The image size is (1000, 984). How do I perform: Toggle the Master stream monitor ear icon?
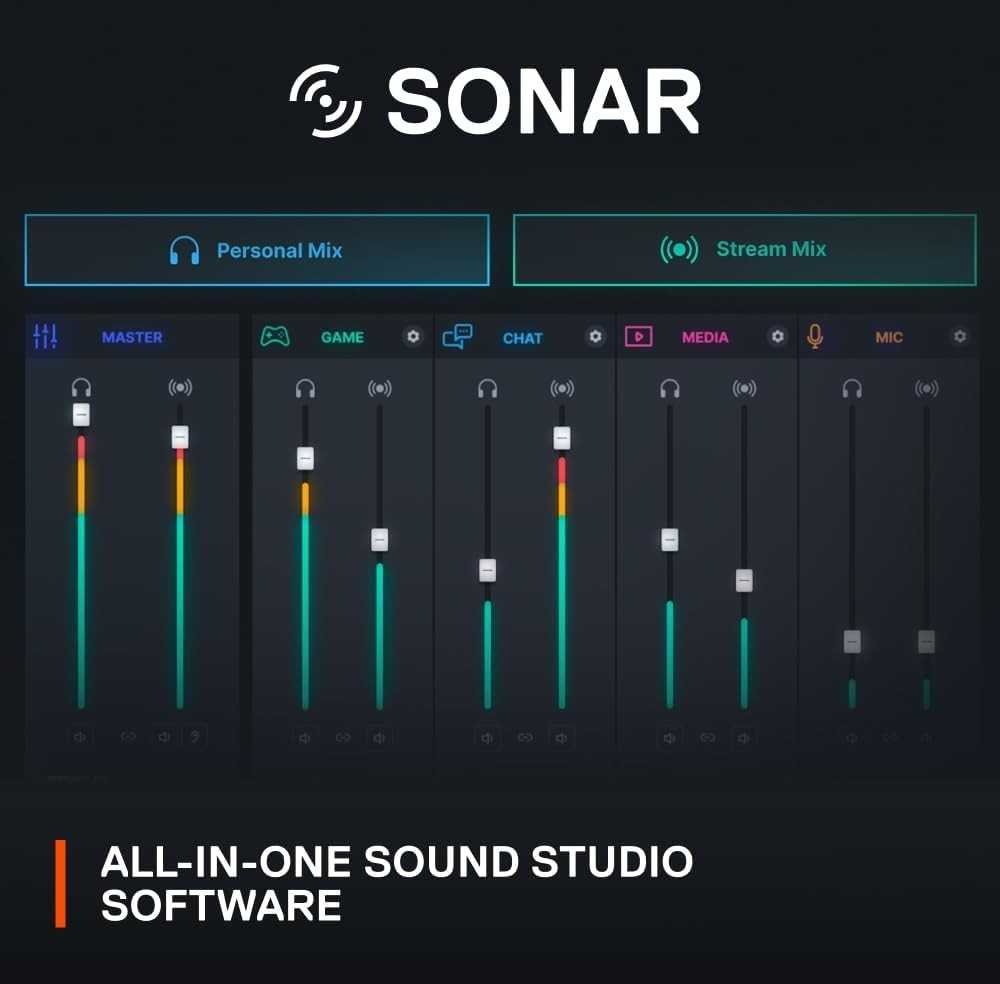pyautogui.click(x=195, y=737)
